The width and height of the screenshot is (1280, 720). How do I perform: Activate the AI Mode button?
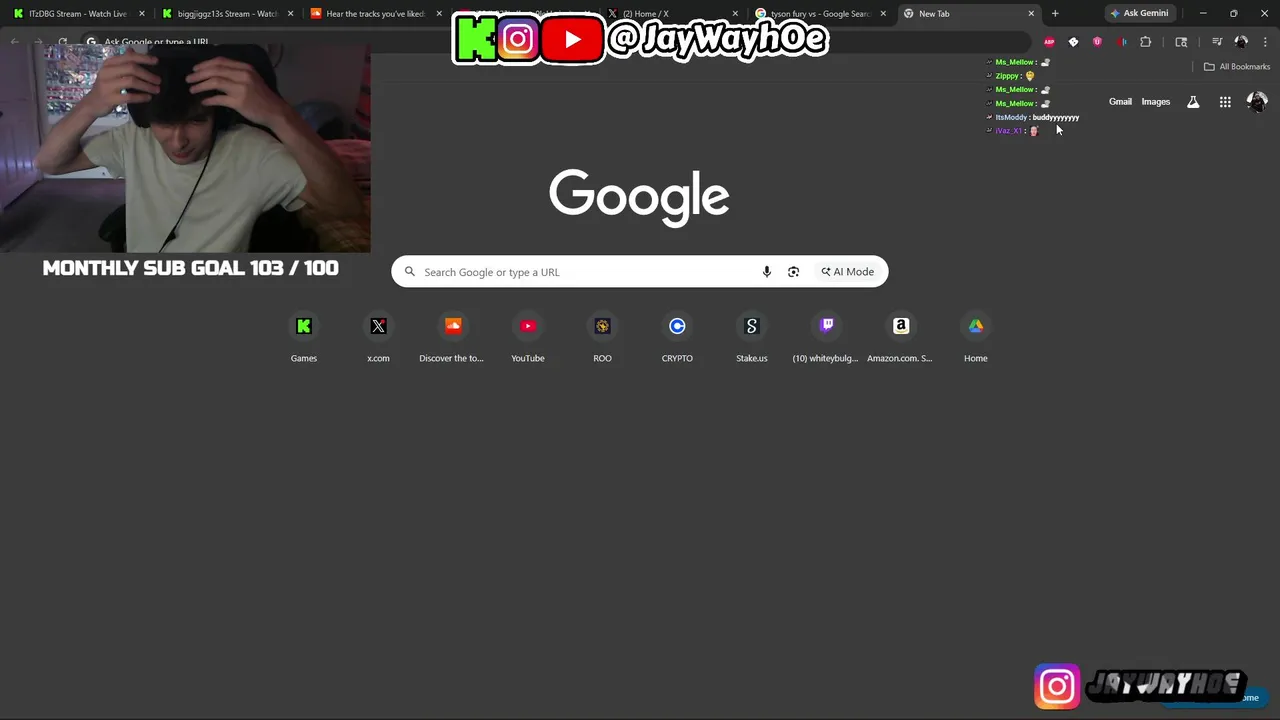(x=848, y=272)
